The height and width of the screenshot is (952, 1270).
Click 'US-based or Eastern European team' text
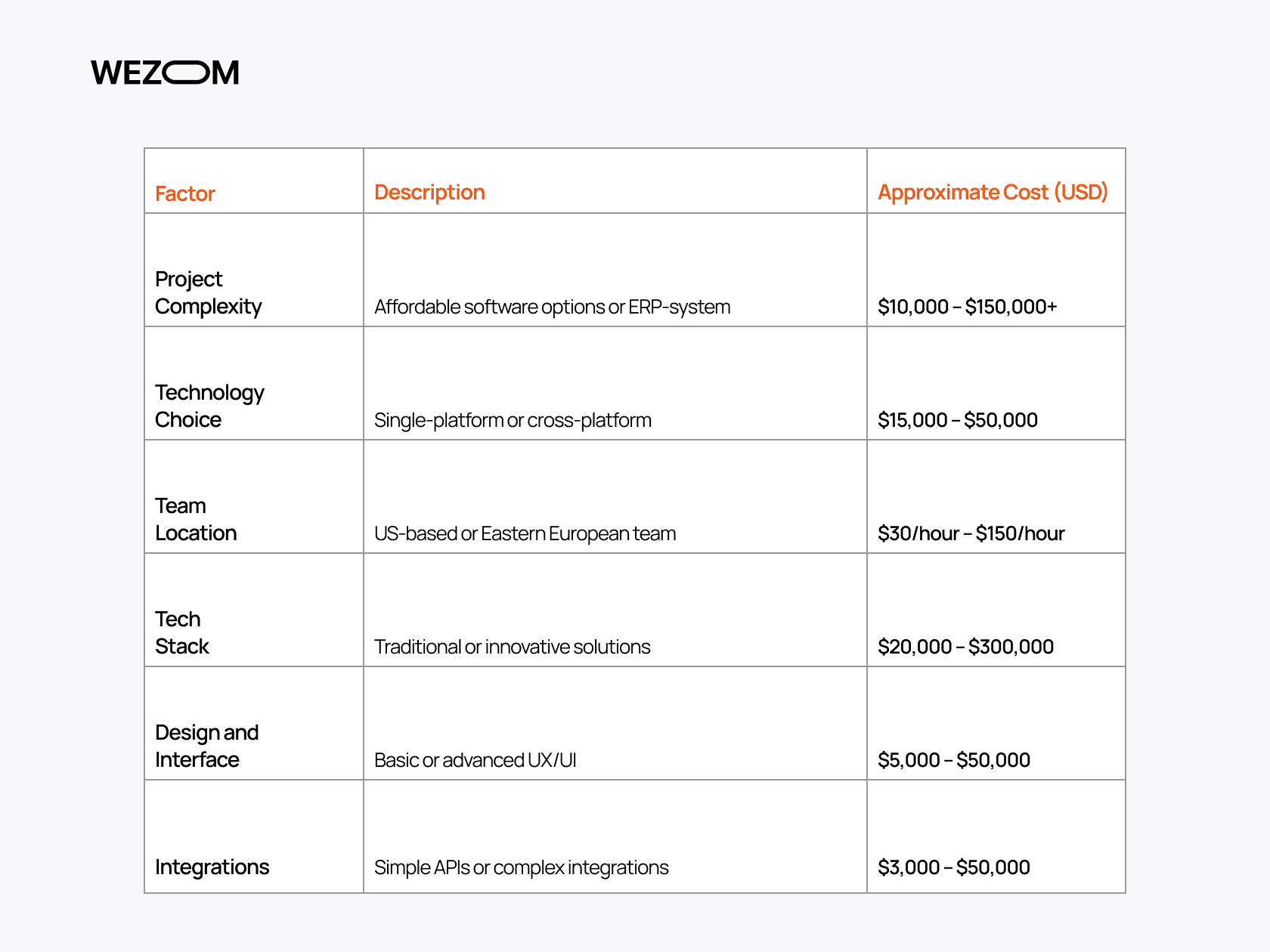pyautogui.click(x=525, y=533)
